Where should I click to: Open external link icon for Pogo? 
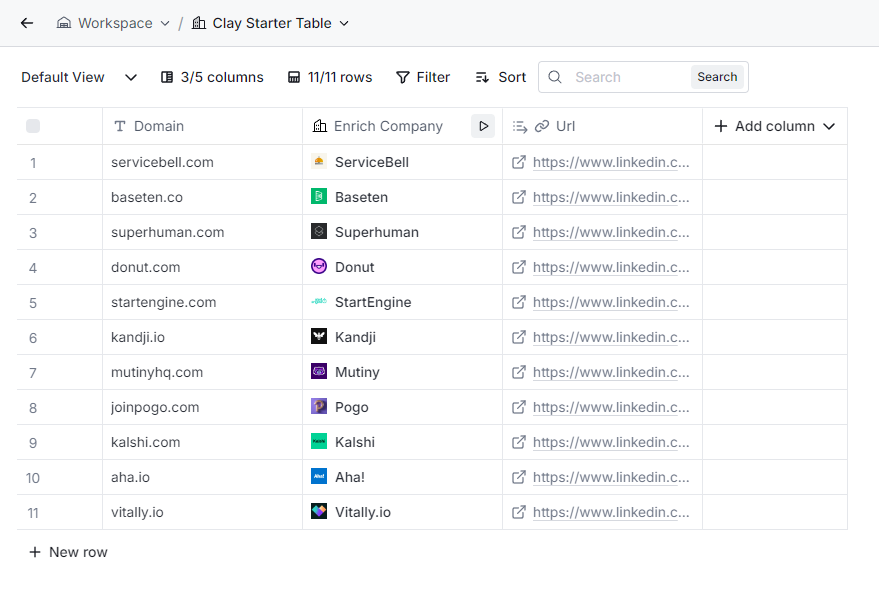click(519, 407)
